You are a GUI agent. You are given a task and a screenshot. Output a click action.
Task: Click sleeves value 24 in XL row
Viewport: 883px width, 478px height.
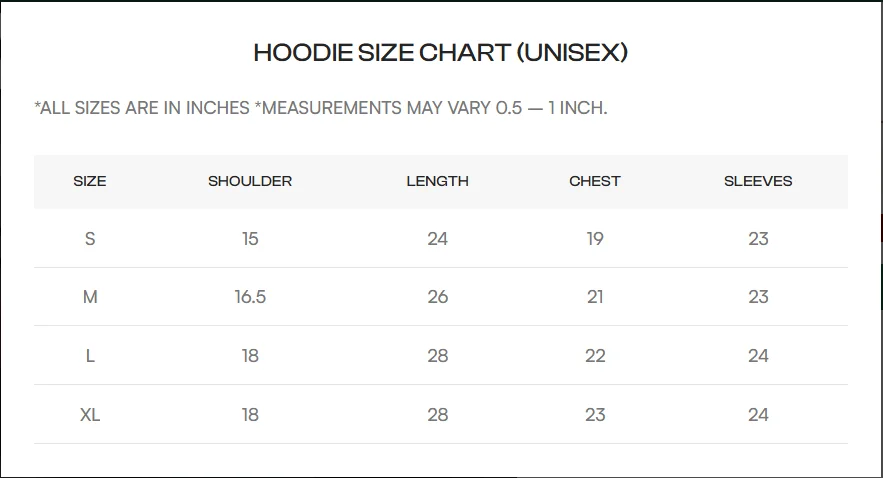coord(758,415)
